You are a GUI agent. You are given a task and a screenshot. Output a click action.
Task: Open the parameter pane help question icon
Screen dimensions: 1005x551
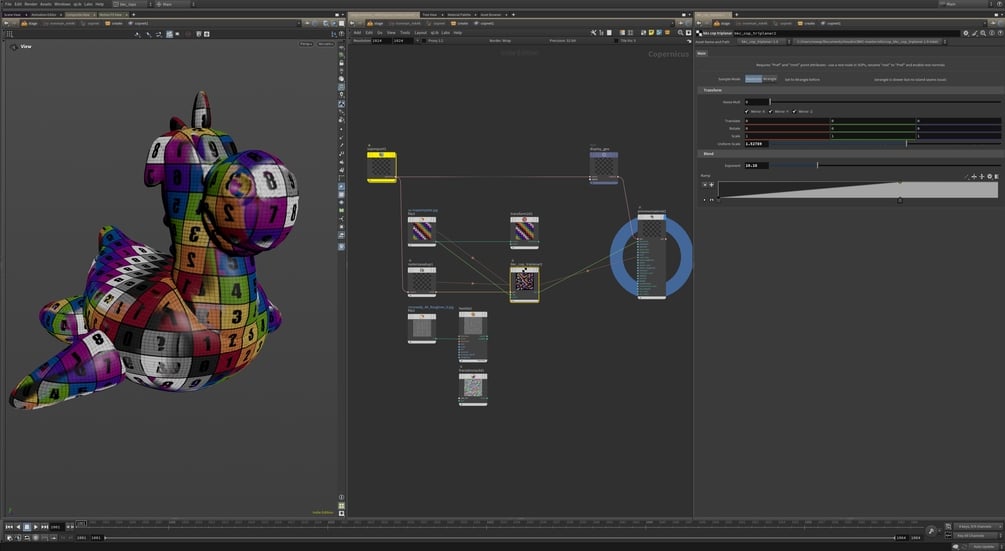click(x=999, y=33)
